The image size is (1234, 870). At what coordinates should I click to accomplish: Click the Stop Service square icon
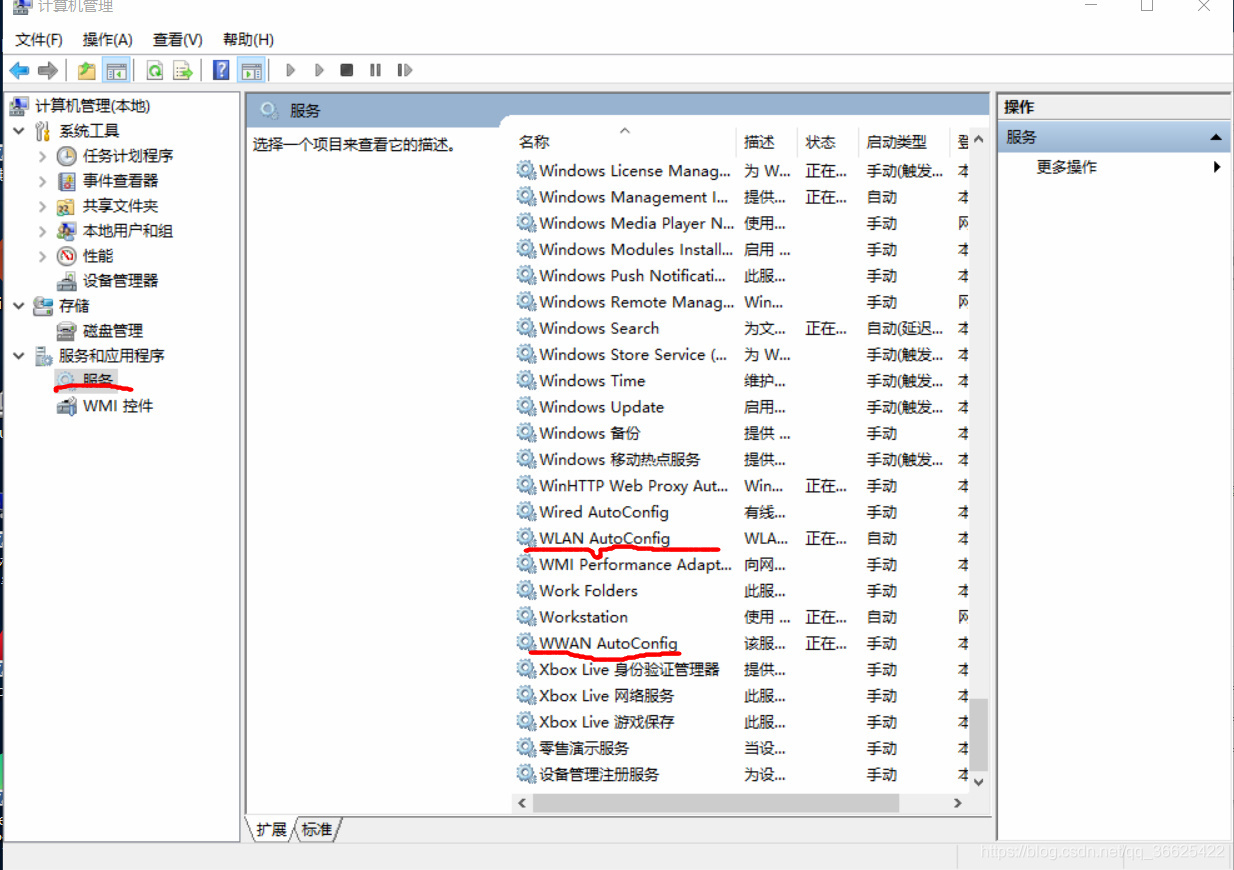[347, 70]
